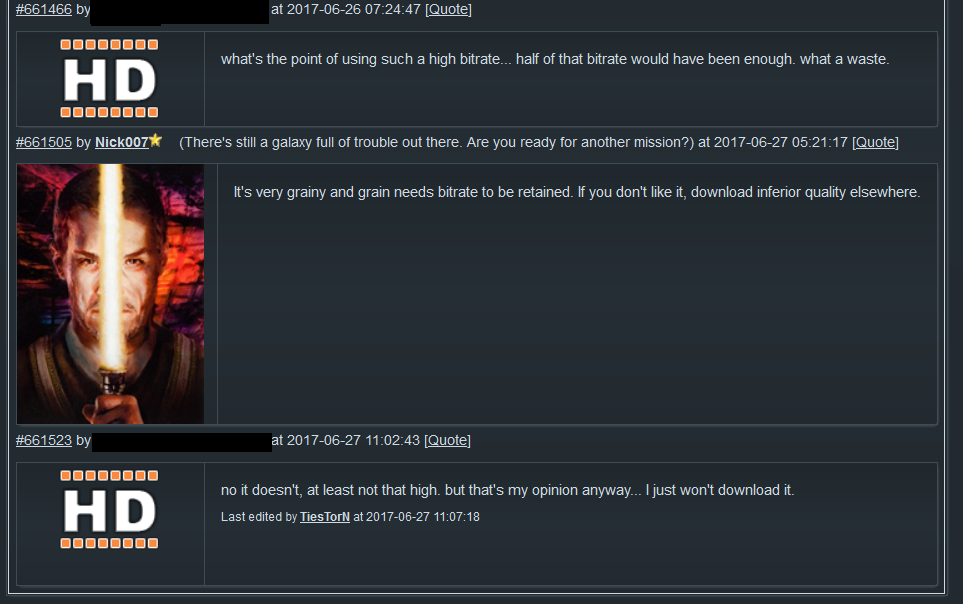
Task: Quote Nick007's comment about grain
Action: coord(875,142)
